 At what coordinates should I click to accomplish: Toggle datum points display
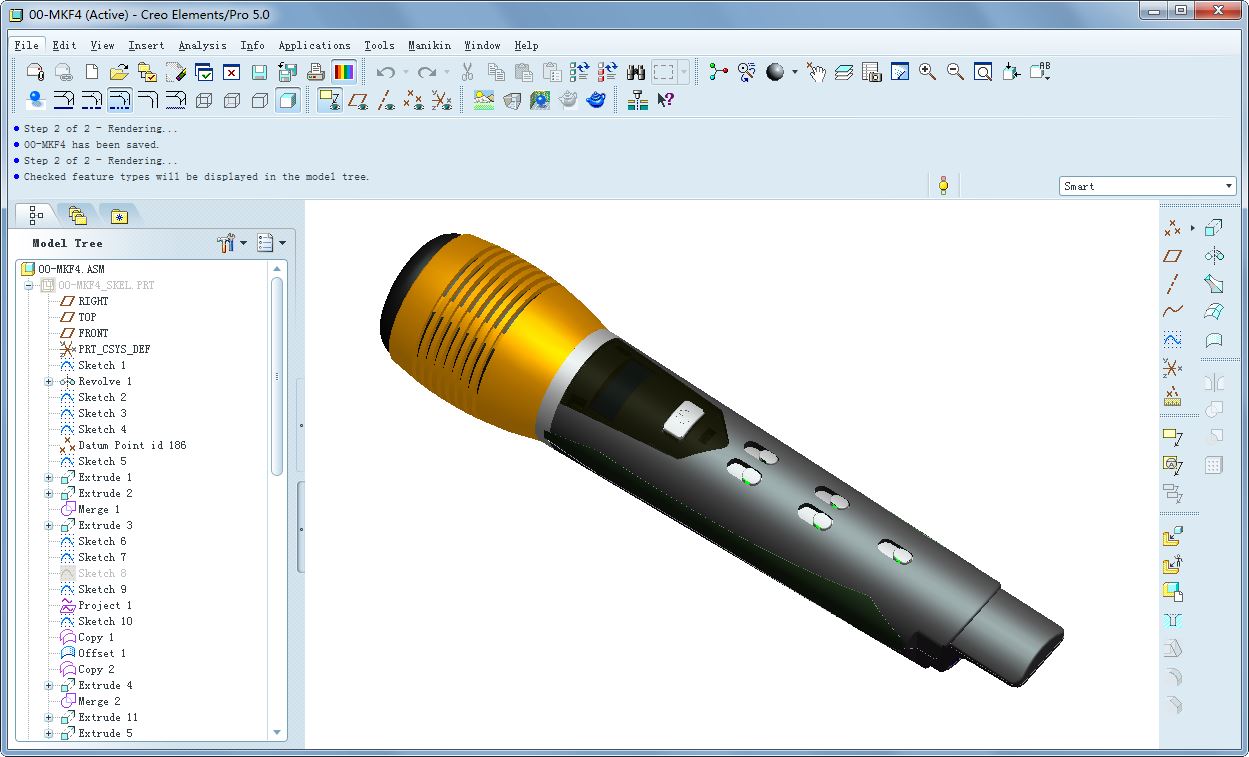coord(413,100)
